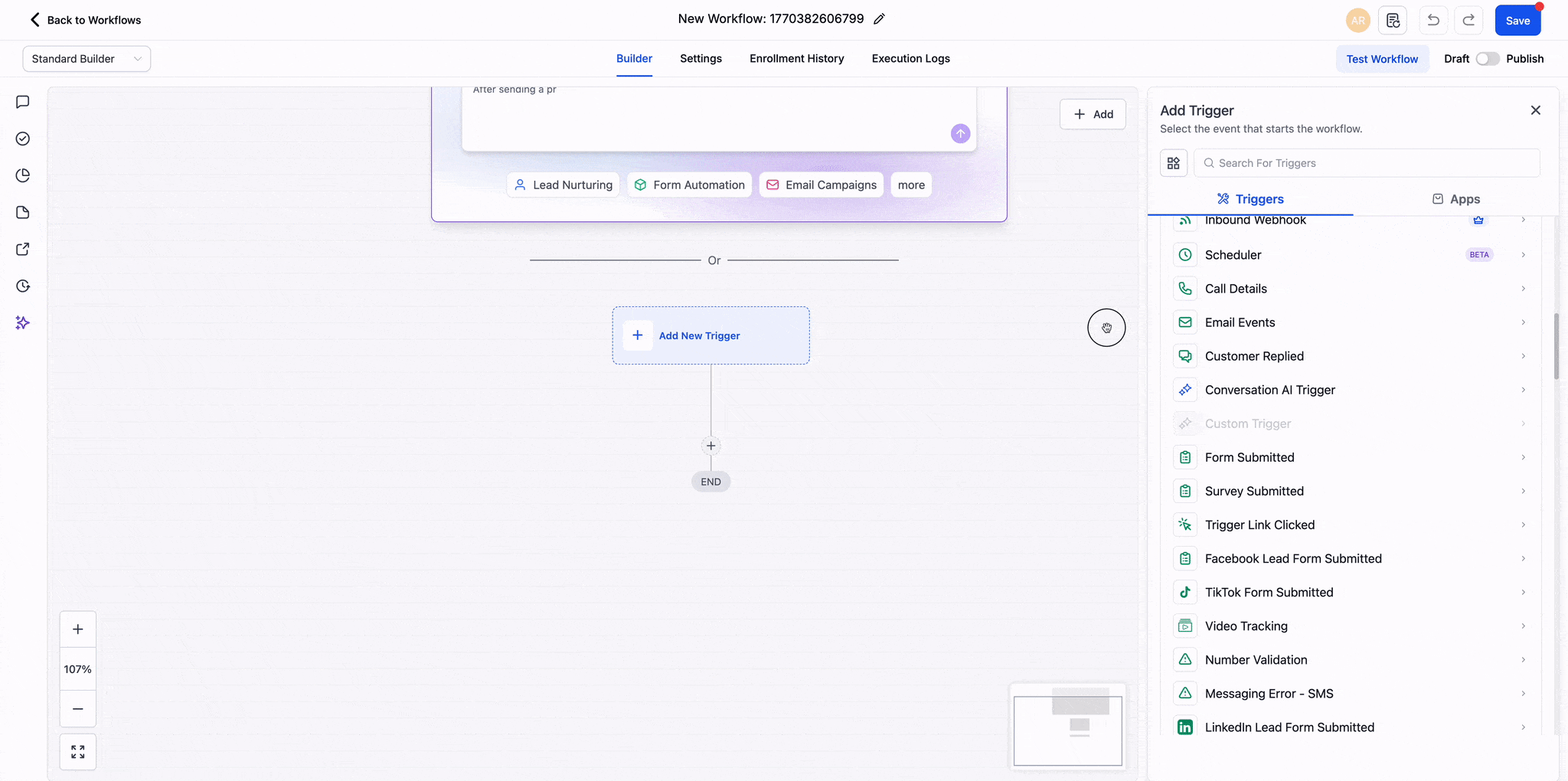Click the zoom in plus icon

(78, 629)
